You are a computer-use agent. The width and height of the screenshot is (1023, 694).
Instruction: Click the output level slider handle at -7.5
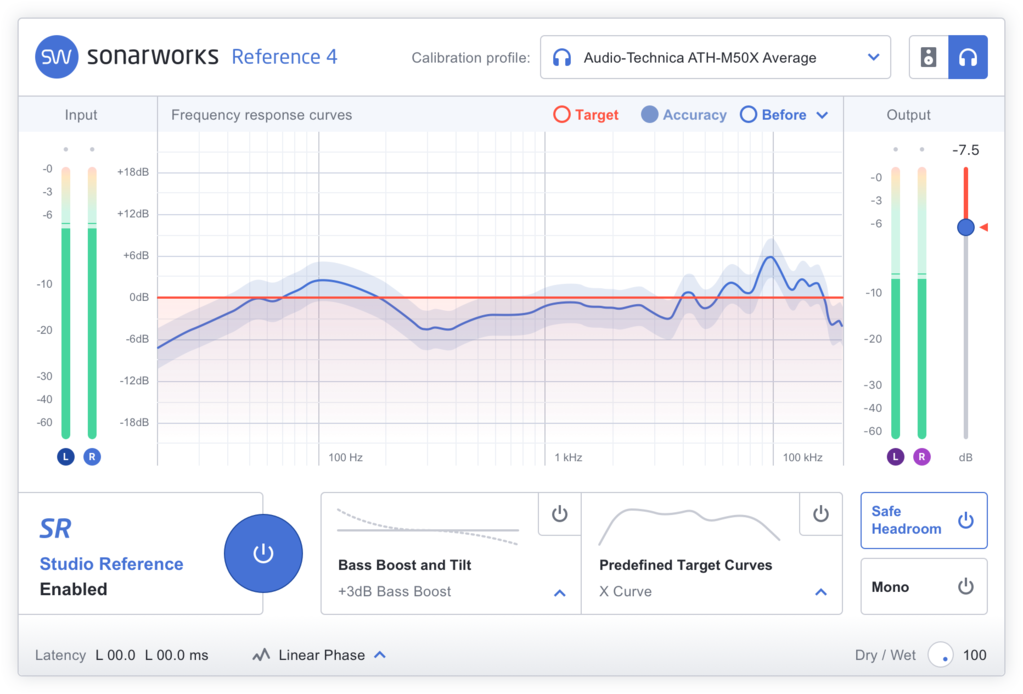point(965,227)
